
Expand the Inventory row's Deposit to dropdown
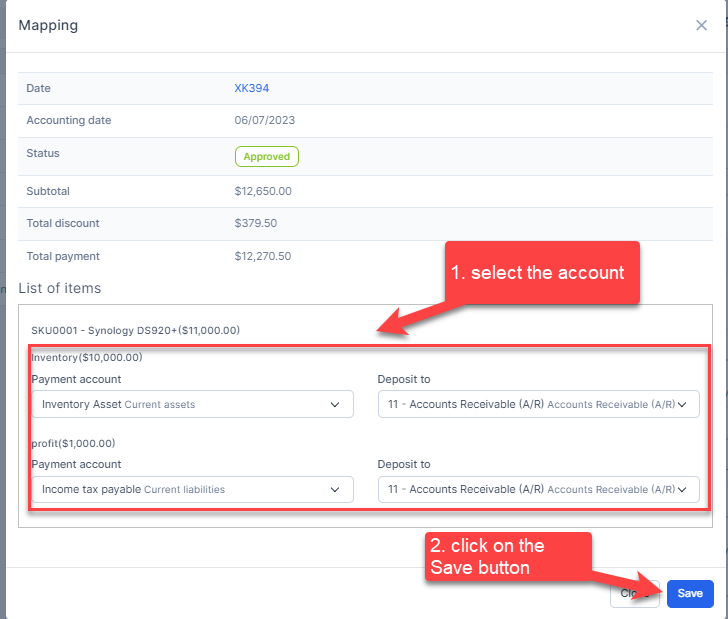pyautogui.click(x=538, y=404)
